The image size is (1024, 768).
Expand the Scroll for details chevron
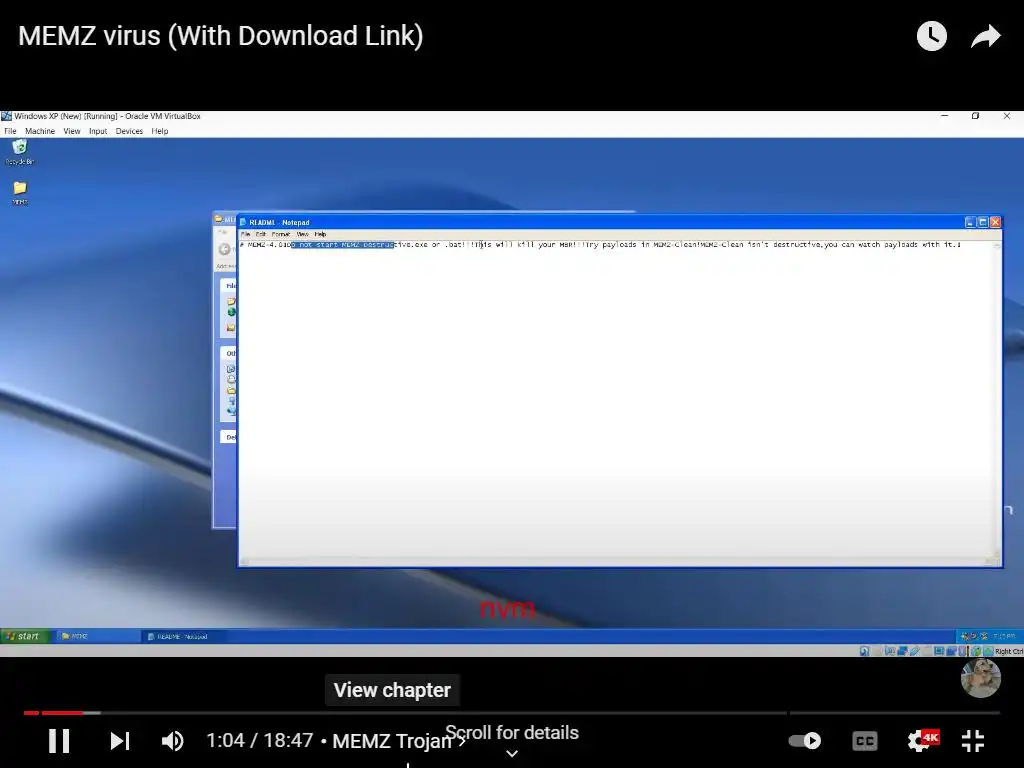click(x=512, y=753)
